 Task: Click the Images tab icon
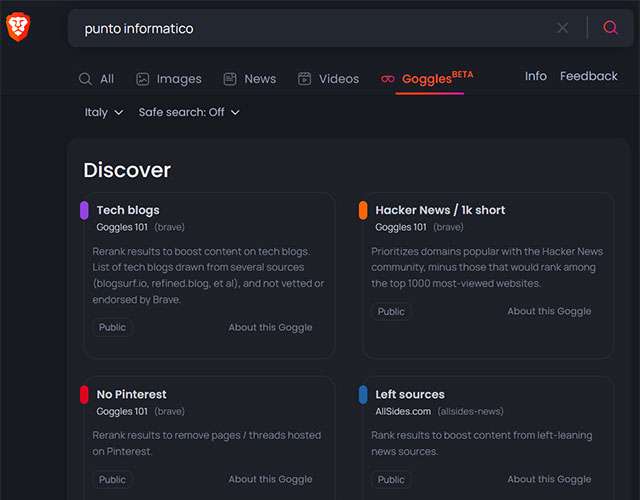[143, 79]
